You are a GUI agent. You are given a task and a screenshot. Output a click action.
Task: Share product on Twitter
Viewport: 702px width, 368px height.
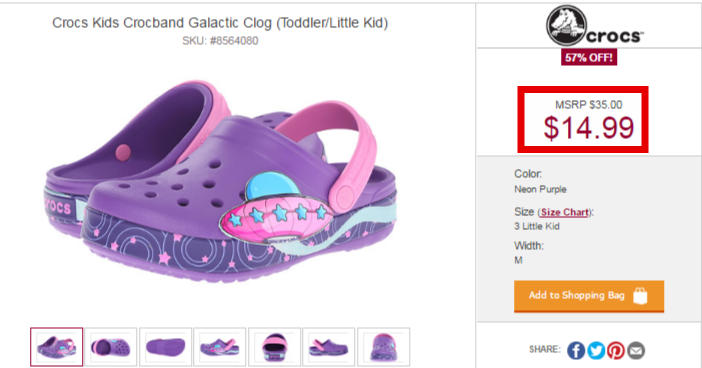(596, 351)
